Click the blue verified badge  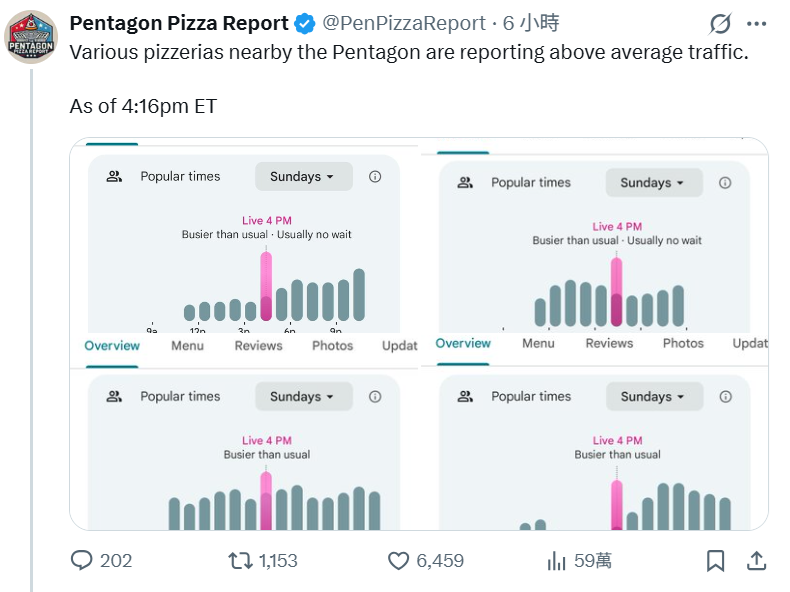click(306, 23)
